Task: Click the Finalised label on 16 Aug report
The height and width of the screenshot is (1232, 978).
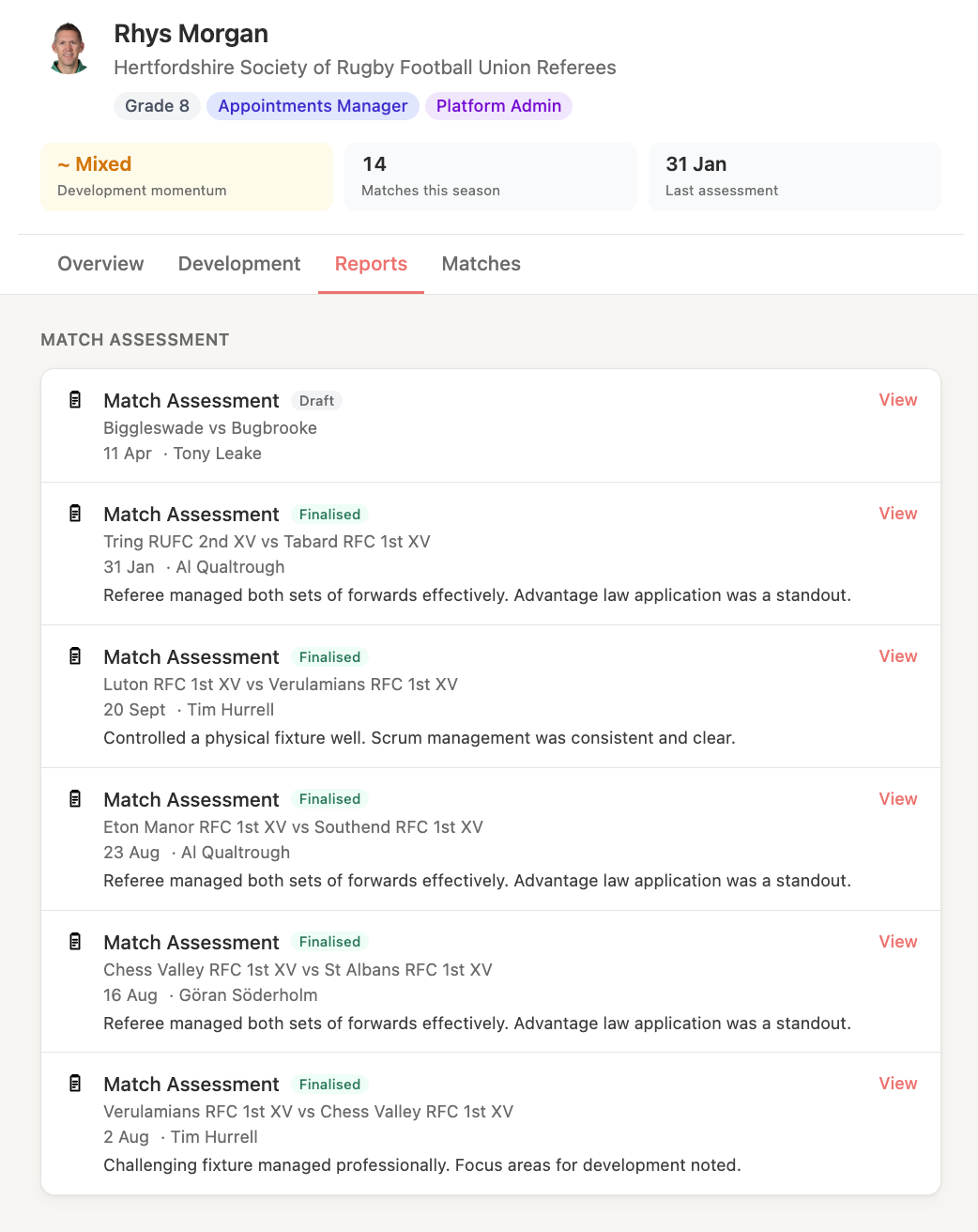Action: (x=329, y=942)
